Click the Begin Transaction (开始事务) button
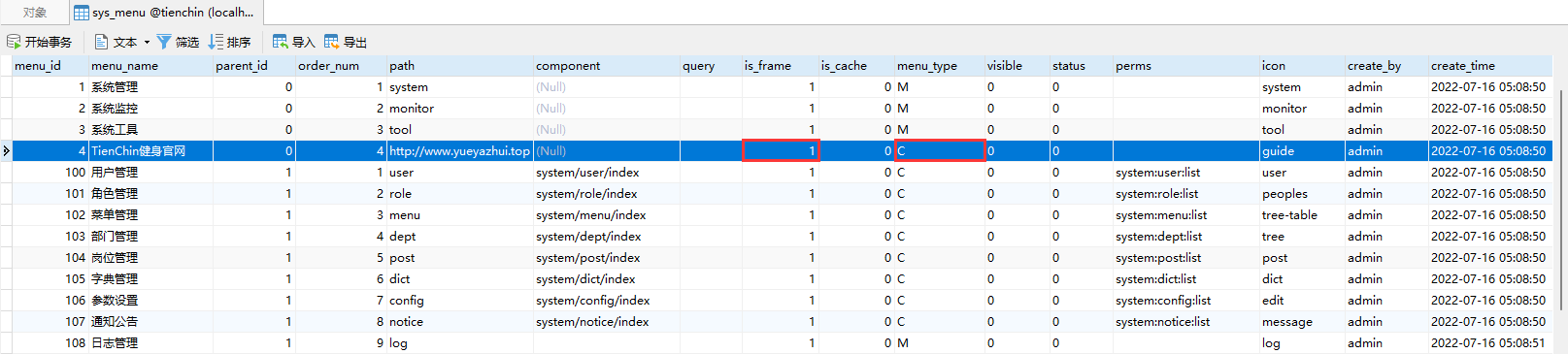 pyautogui.click(x=40, y=42)
